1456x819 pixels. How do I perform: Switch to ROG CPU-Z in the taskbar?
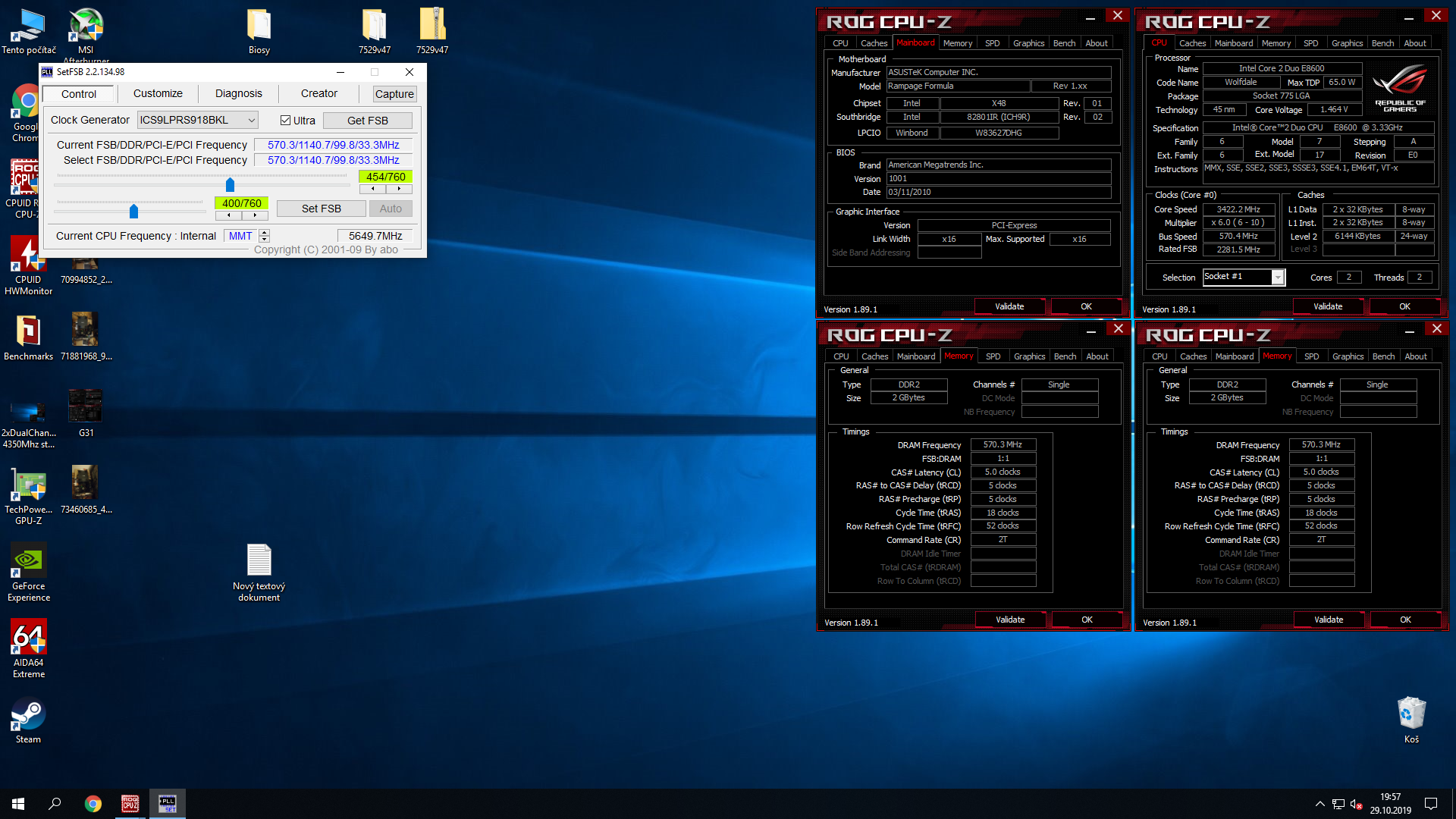tap(130, 804)
